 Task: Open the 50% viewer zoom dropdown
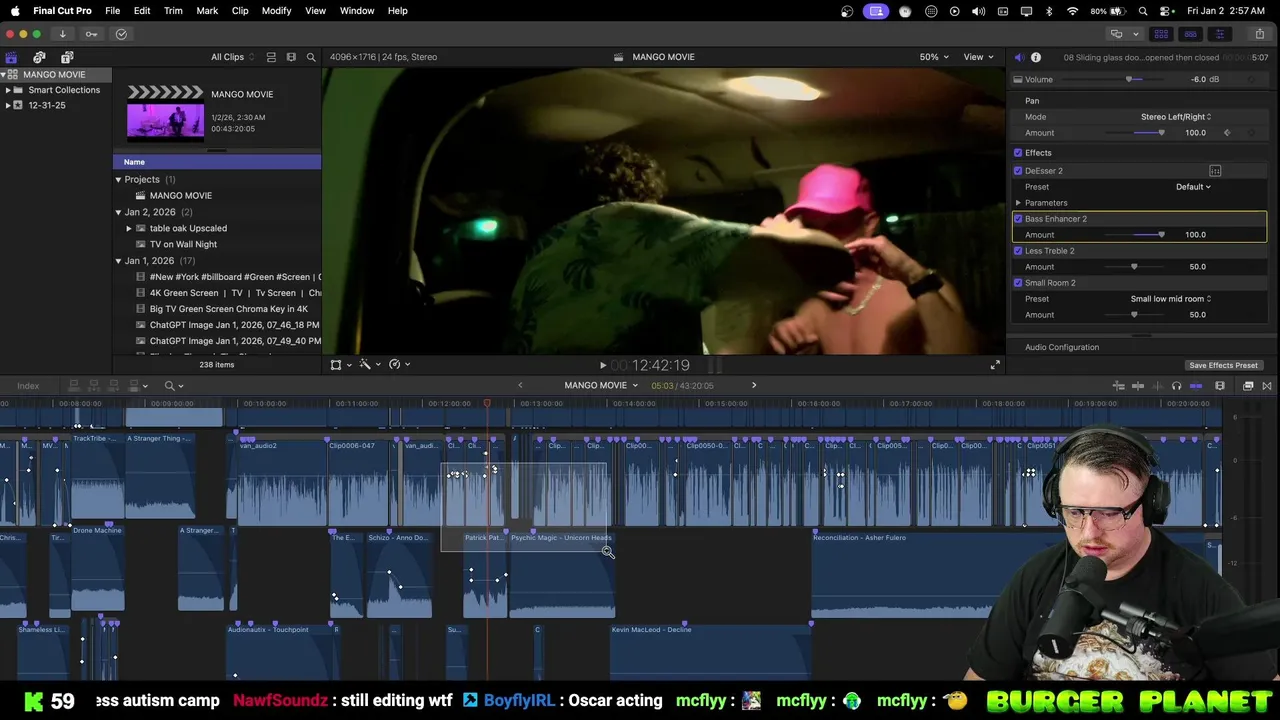(934, 57)
